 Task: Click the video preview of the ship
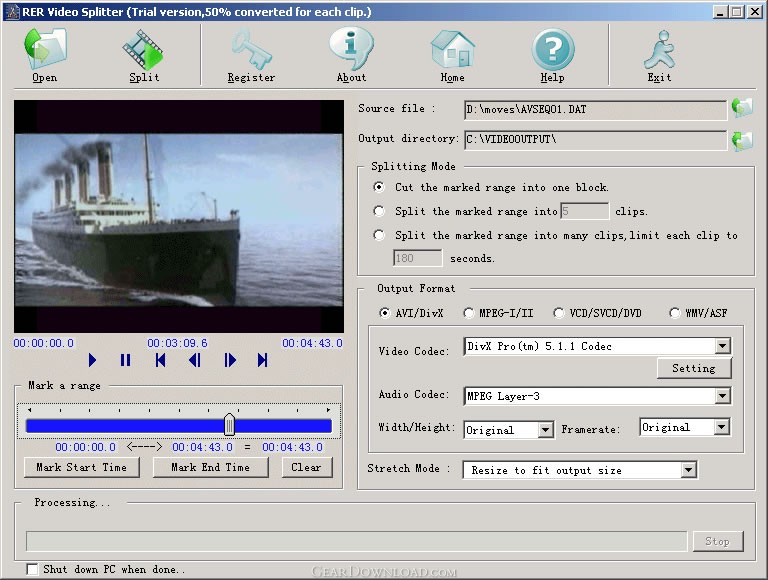click(x=179, y=219)
